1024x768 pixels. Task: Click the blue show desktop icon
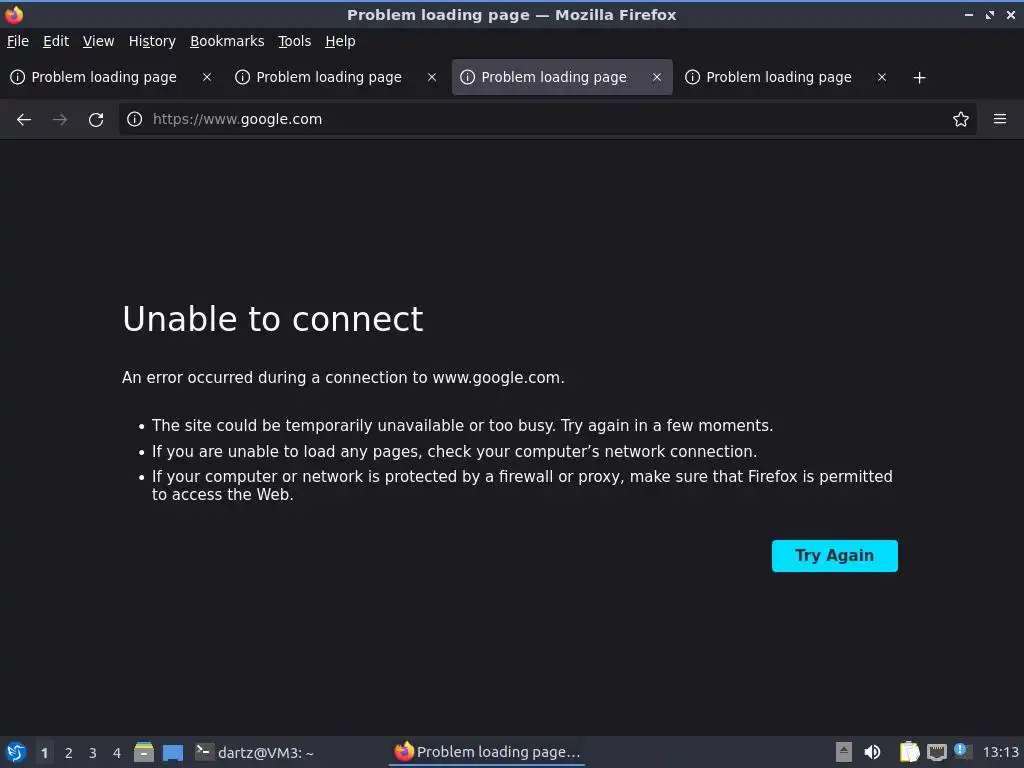point(173,752)
